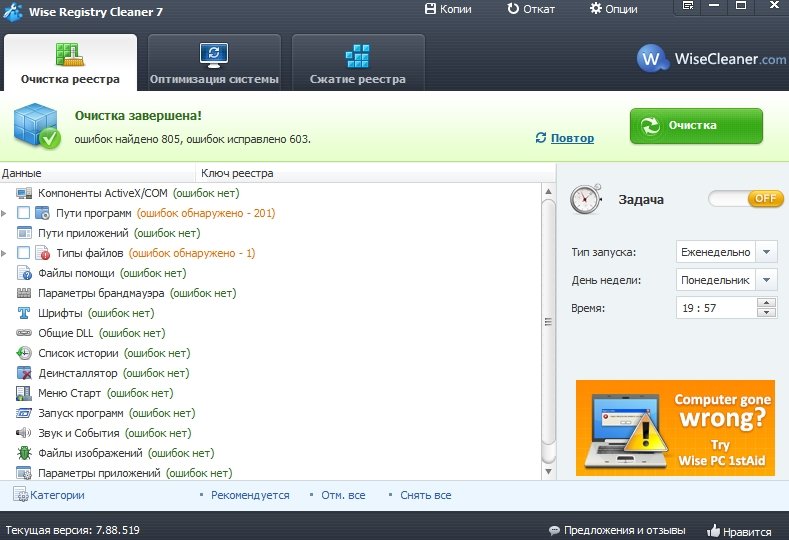Click the Снять все link

pyautogui.click(x=426, y=495)
